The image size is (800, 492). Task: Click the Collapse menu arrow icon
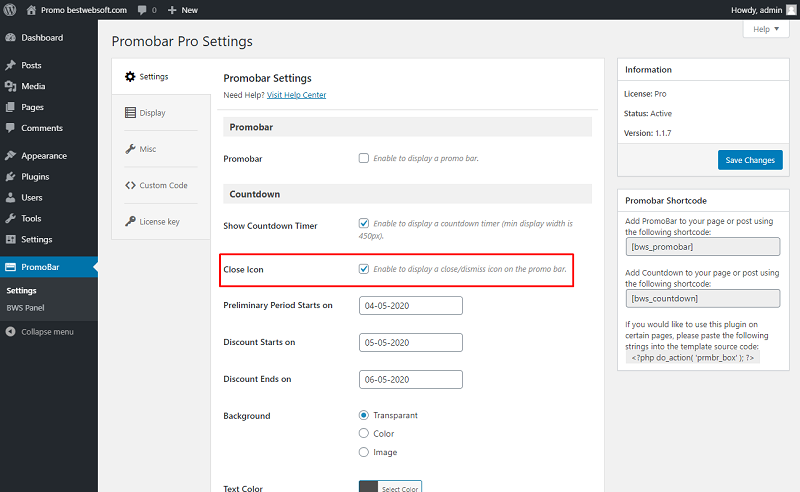coord(10,332)
